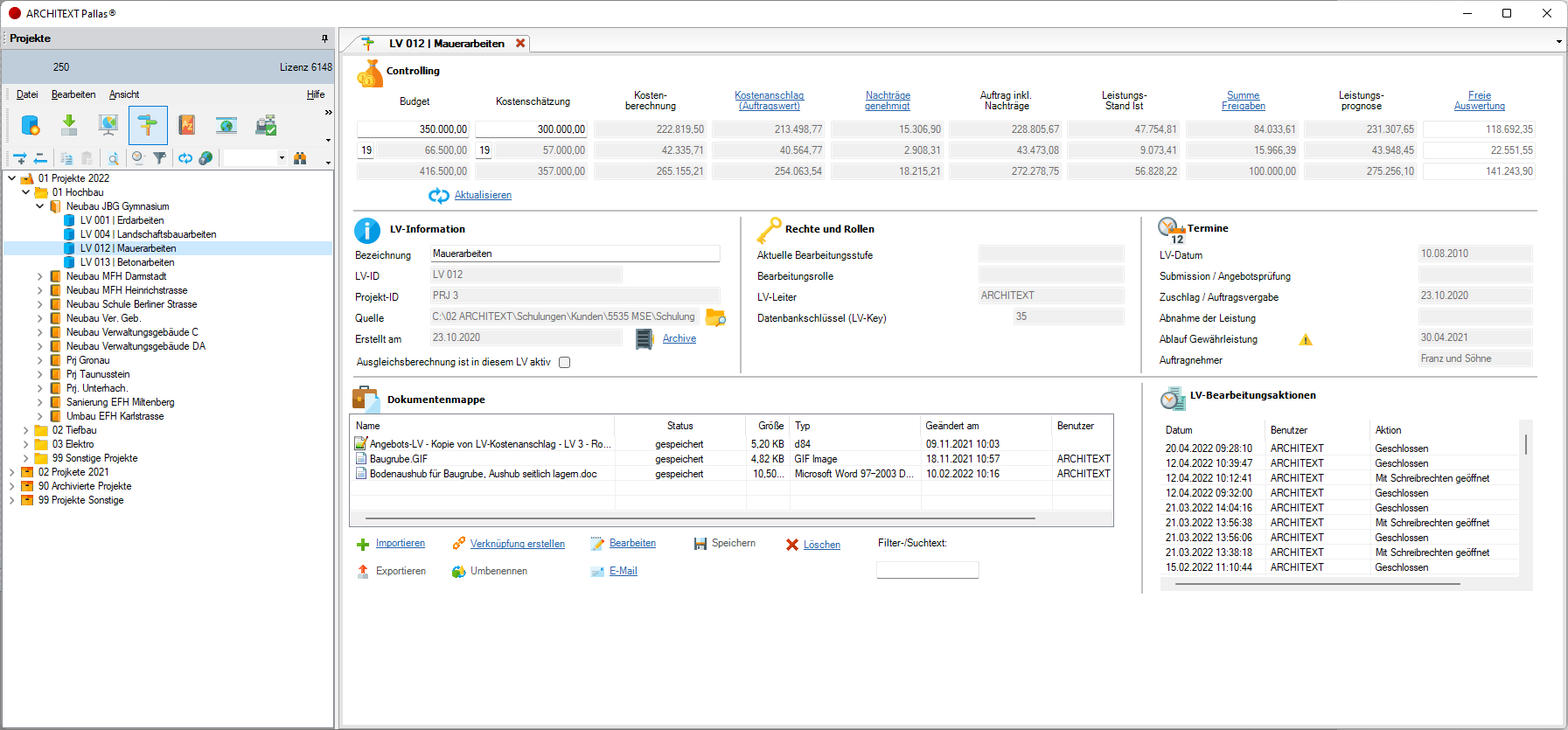The image size is (1568, 730).
Task: Click the globe browser window toolbar icon
Action: click(226, 125)
